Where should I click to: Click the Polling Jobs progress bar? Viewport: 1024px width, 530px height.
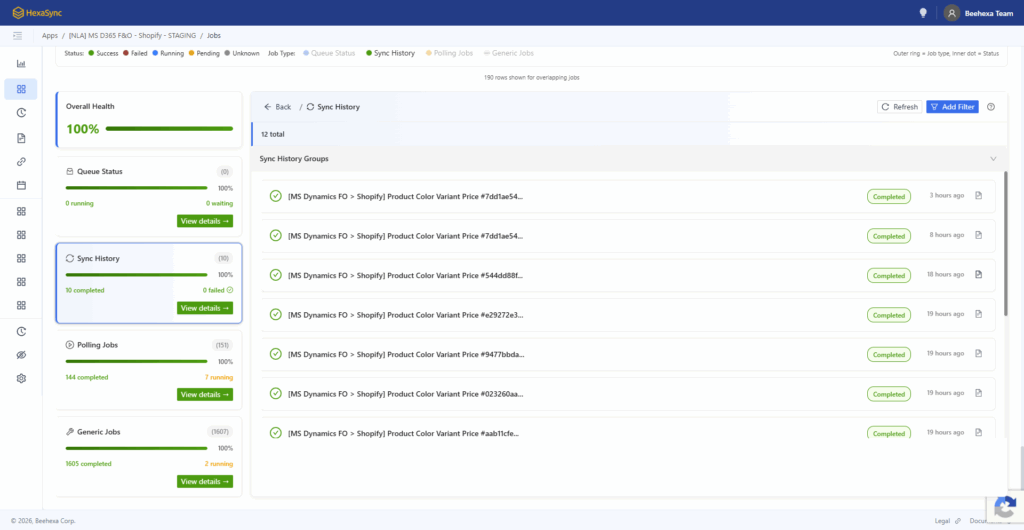click(136, 361)
